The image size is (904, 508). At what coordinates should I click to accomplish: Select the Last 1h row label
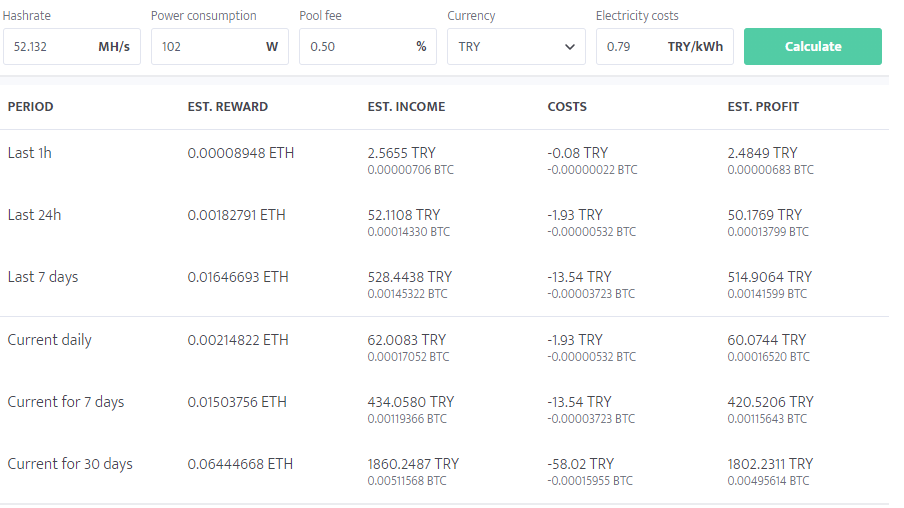29,154
